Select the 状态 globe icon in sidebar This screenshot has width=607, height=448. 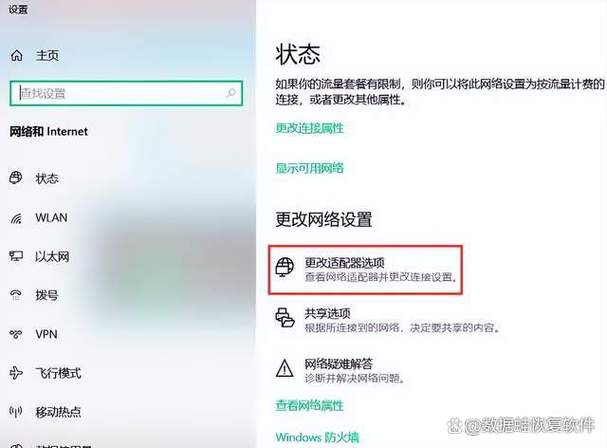pos(16,178)
